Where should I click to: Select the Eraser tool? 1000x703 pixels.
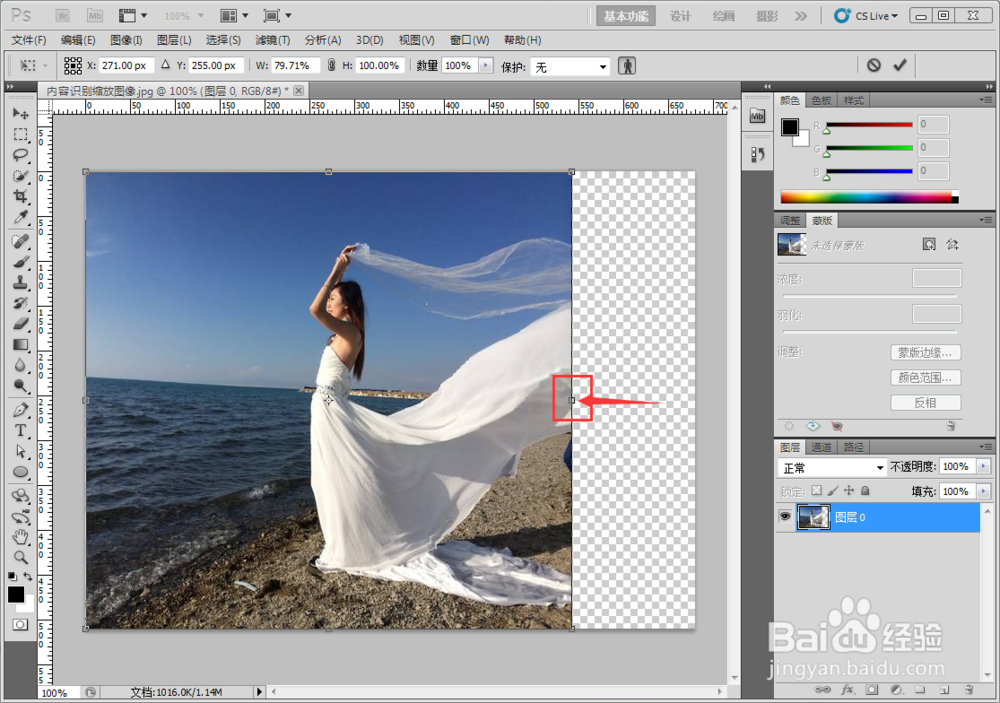click(20, 324)
